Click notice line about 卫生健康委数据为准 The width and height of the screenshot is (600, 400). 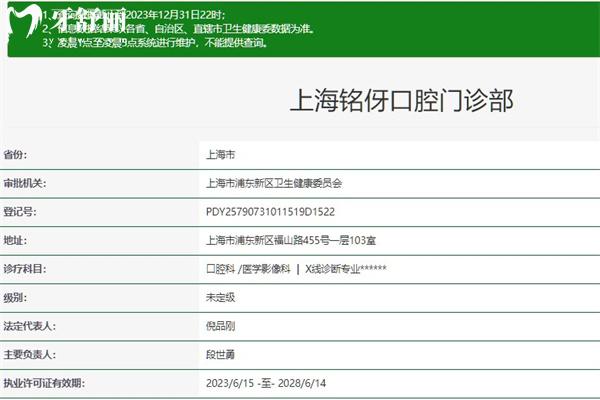179,29
